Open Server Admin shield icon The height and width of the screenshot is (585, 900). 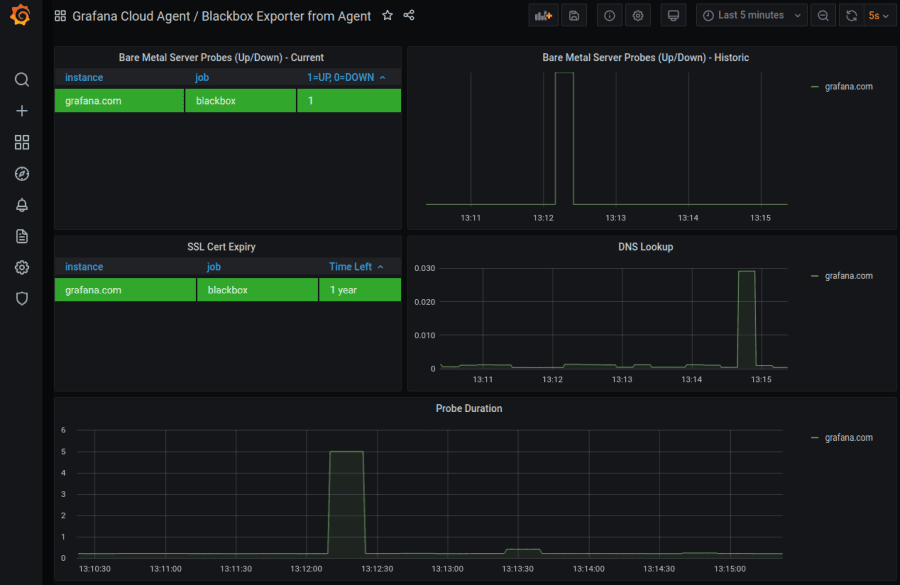click(22, 299)
